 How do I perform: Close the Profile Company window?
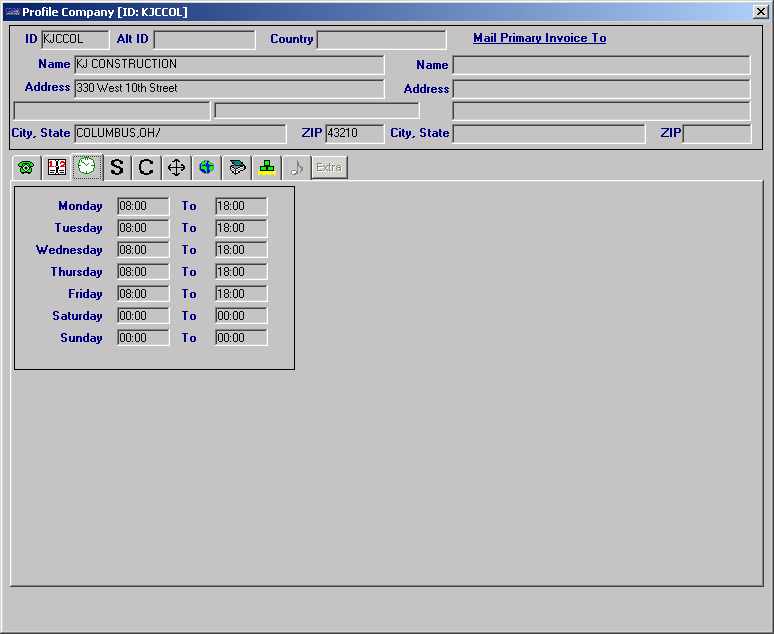point(761,11)
